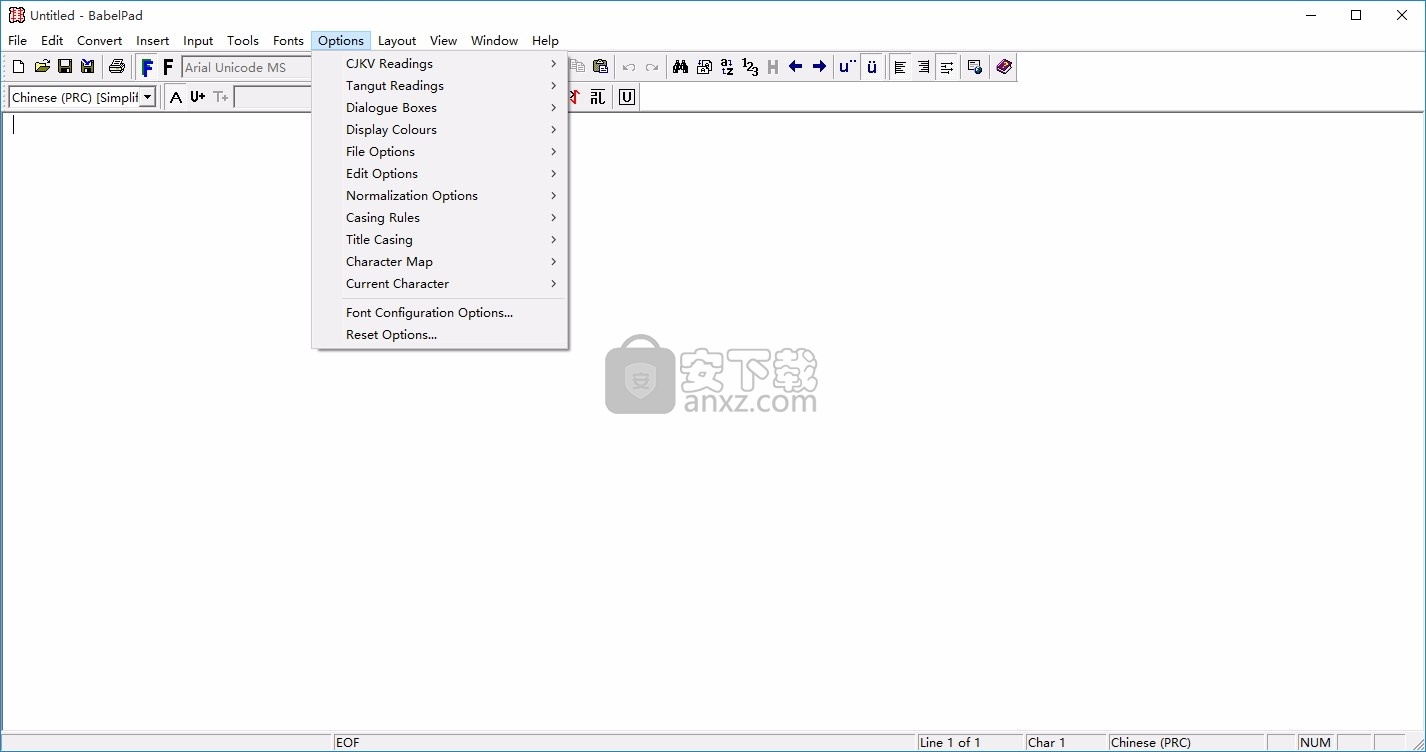The image size is (1426, 752).
Task: Click the BabelPad app icon in the title bar
Action: (16, 15)
